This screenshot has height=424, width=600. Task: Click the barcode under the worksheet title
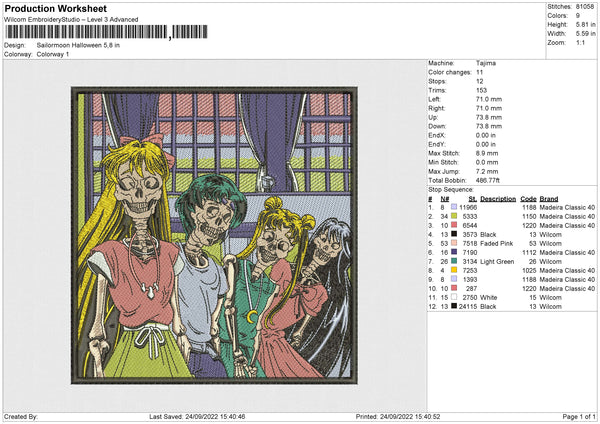[x=106, y=32]
